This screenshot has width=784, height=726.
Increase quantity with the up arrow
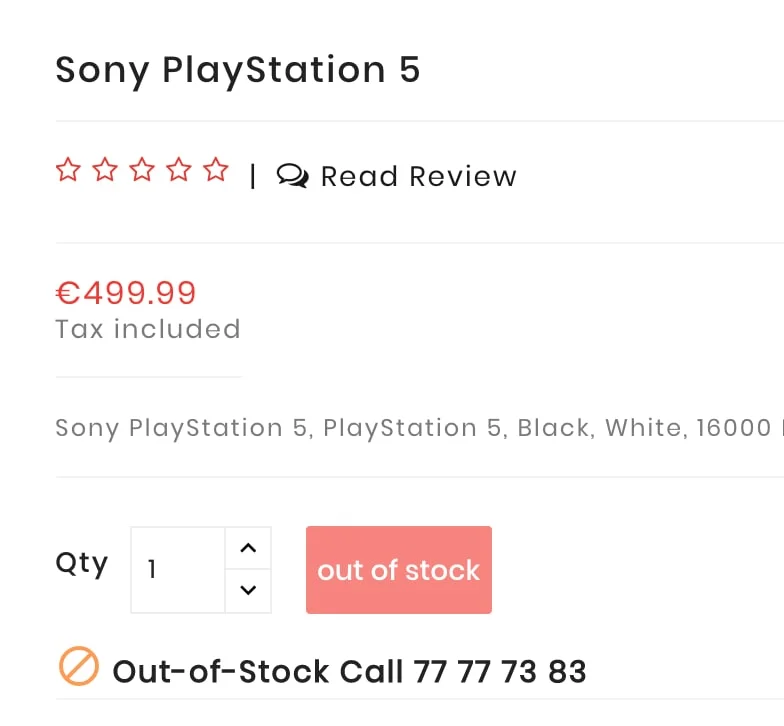pyautogui.click(x=249, y=548)
